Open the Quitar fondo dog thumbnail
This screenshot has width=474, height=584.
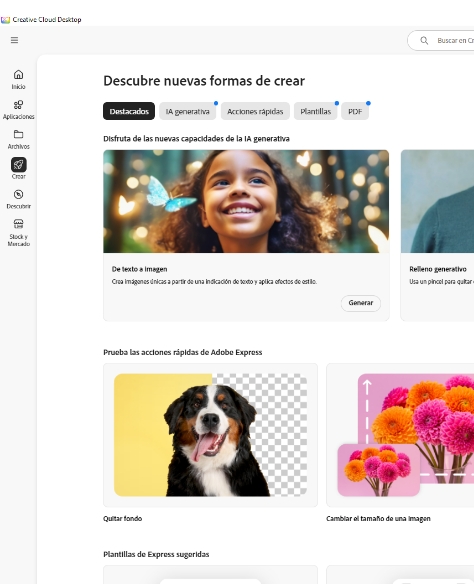tap(210, 435)
